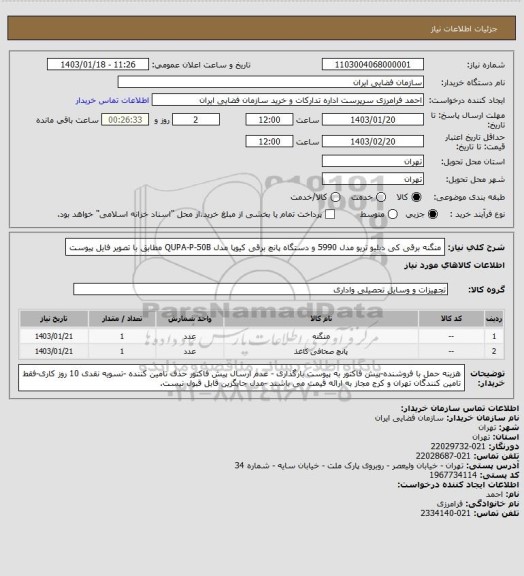Click the گروه کالا goods group field
Screen dimensions: 524x576
pyautogui.click(x=260, y=289)
